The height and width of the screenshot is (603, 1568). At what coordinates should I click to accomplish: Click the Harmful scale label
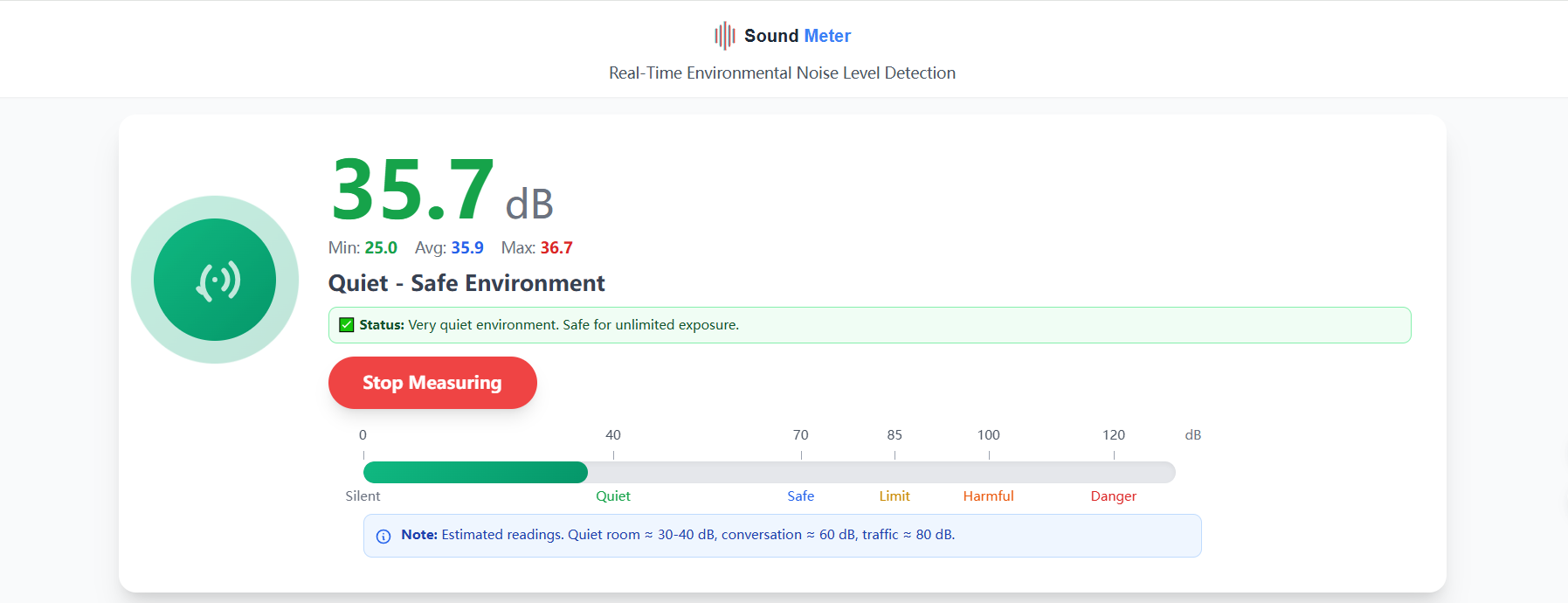click(x=989, y=496)
